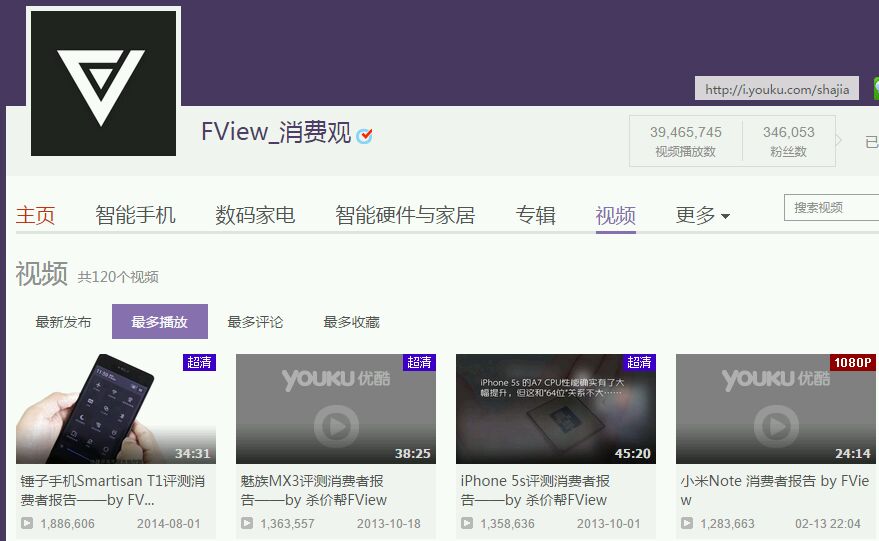Click the 超清 badge on iPhone 5s thumbnail
The height and width of the screenshot is (541, 879).
639,362
